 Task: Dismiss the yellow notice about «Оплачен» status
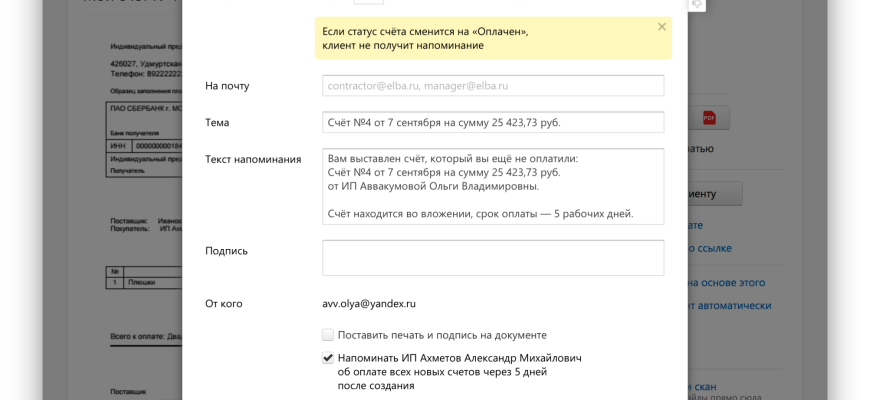(x=661, y=27)
